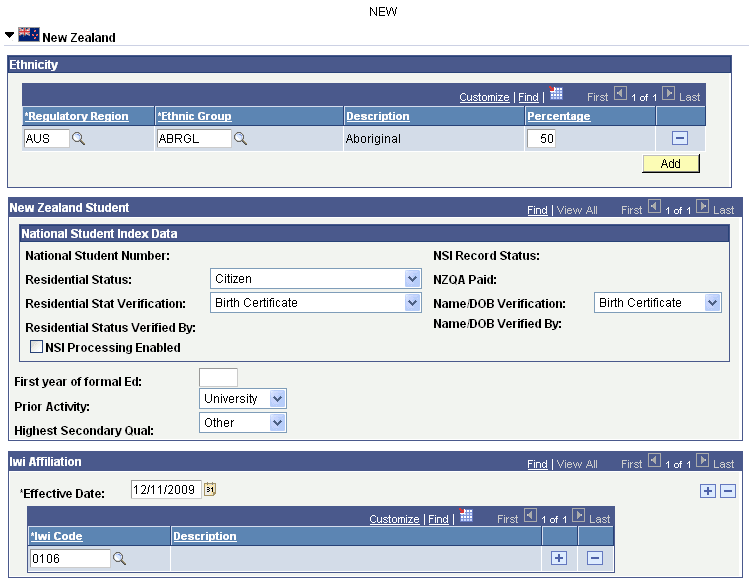Open Ethnic Group lookup magnifier

[x=240, y=139]
